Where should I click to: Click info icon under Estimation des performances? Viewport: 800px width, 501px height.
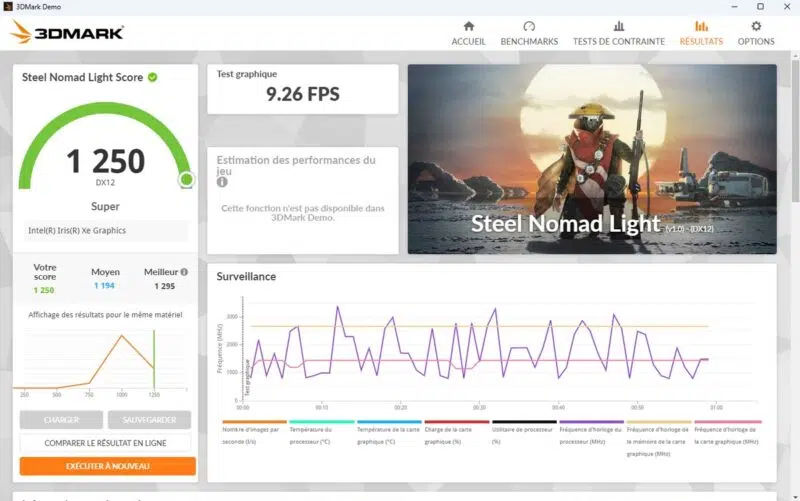point(222,182)
